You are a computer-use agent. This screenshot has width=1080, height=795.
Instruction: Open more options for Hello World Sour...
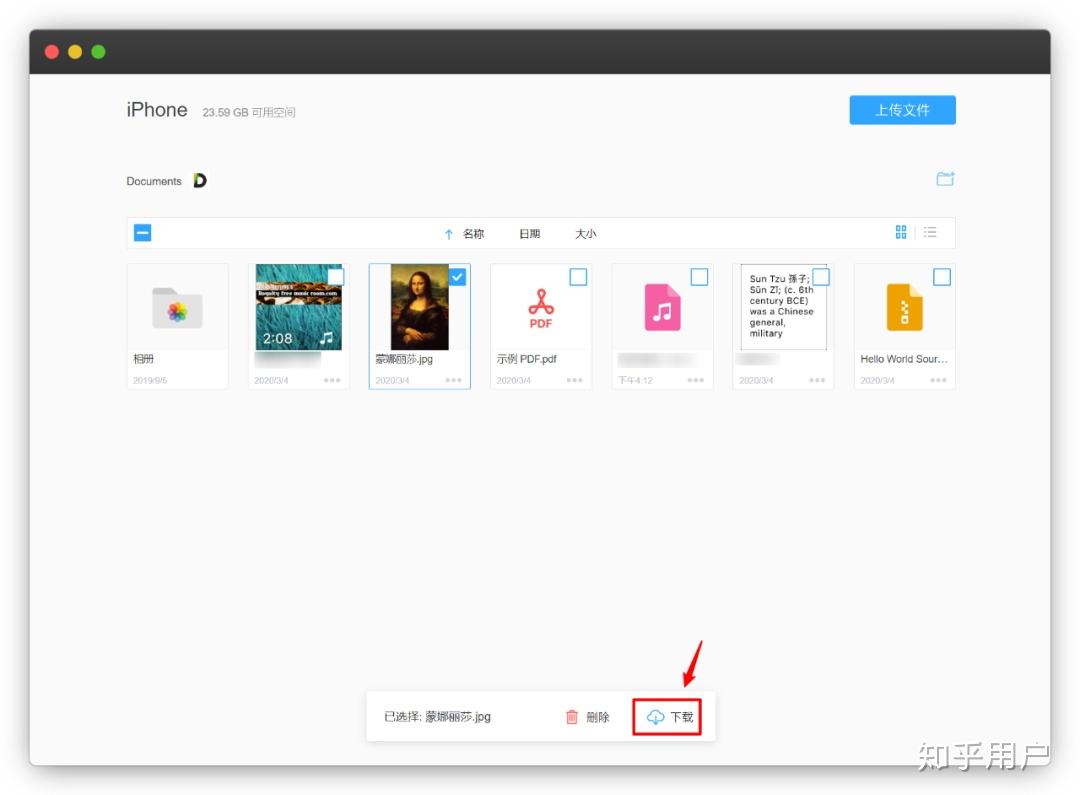coord(938,380)
